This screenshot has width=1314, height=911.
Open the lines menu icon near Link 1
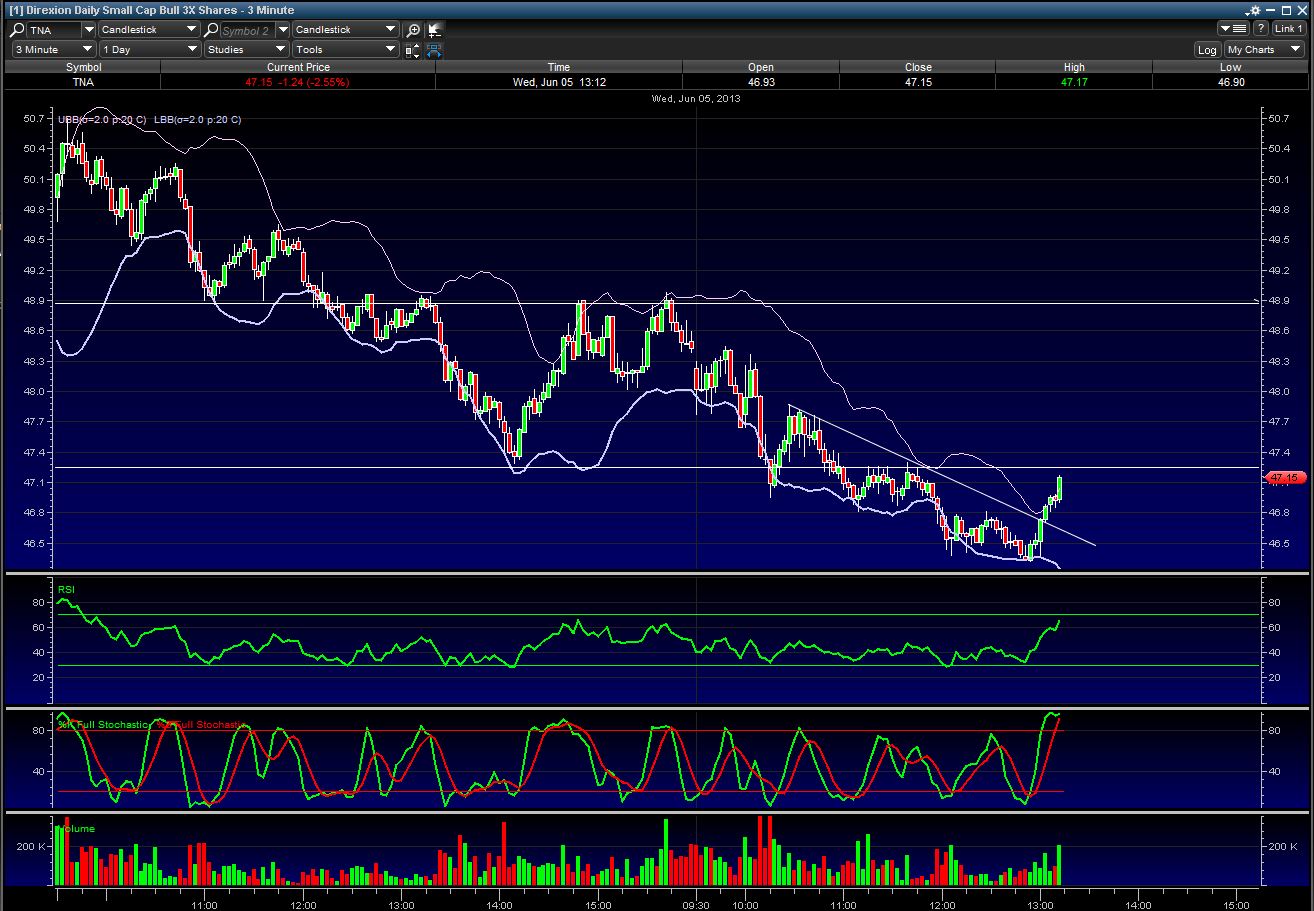tap(1234, 29)
